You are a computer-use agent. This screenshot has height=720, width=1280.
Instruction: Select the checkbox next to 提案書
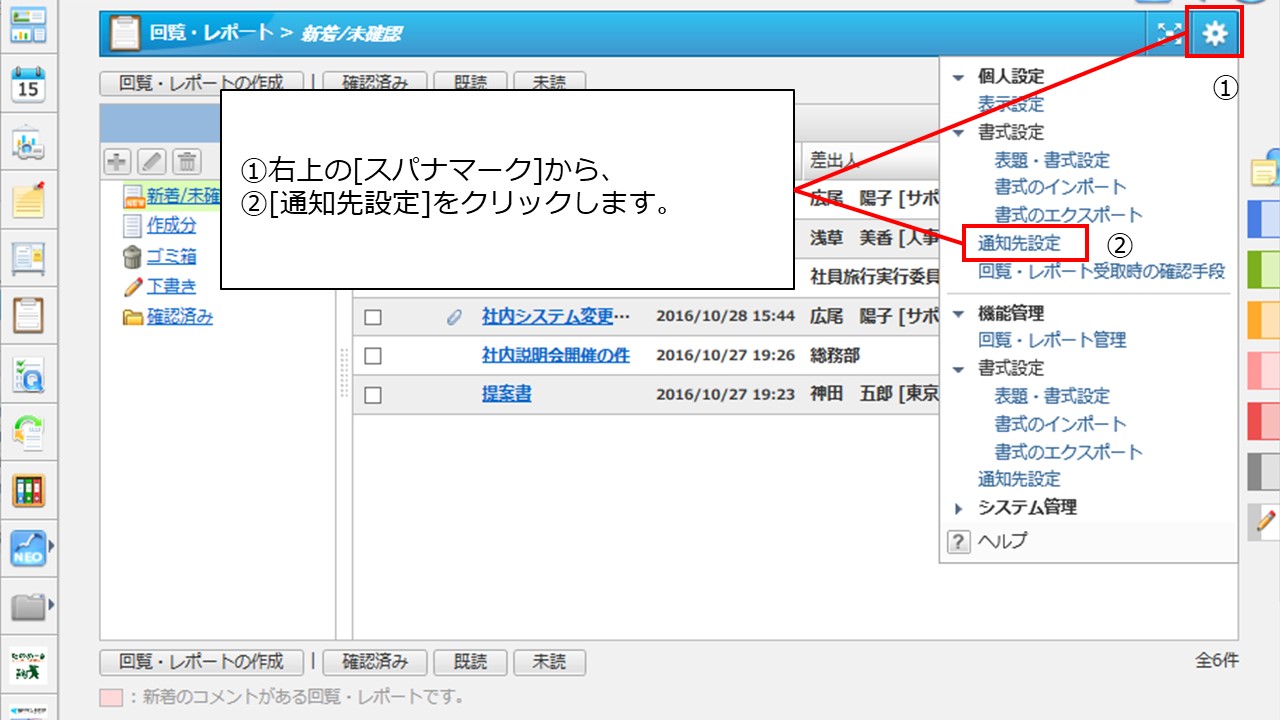[x=373, y=395]
